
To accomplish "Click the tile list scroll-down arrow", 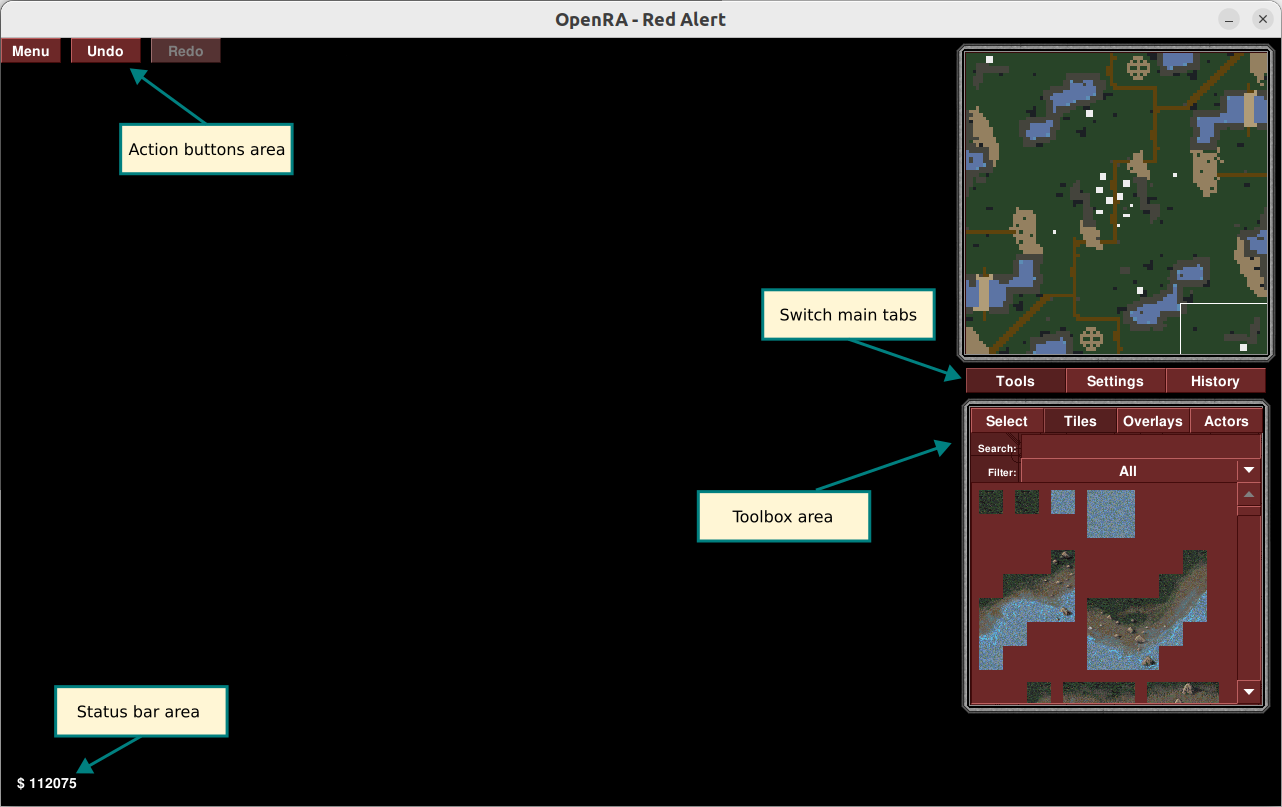I will point(1249,691).
